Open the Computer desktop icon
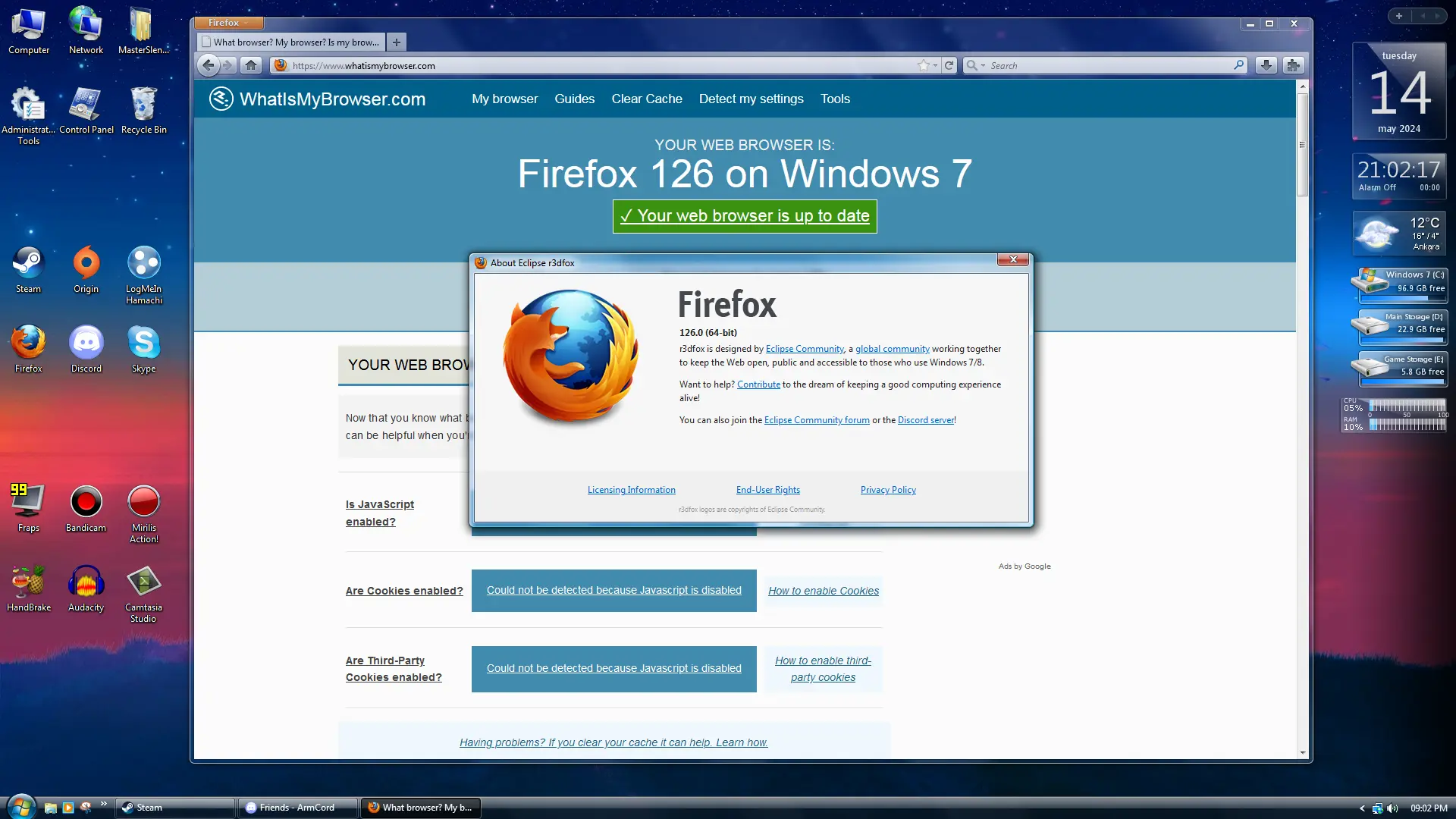Image resolution: width=1456 pixels, height=819 pixels. 29,31
